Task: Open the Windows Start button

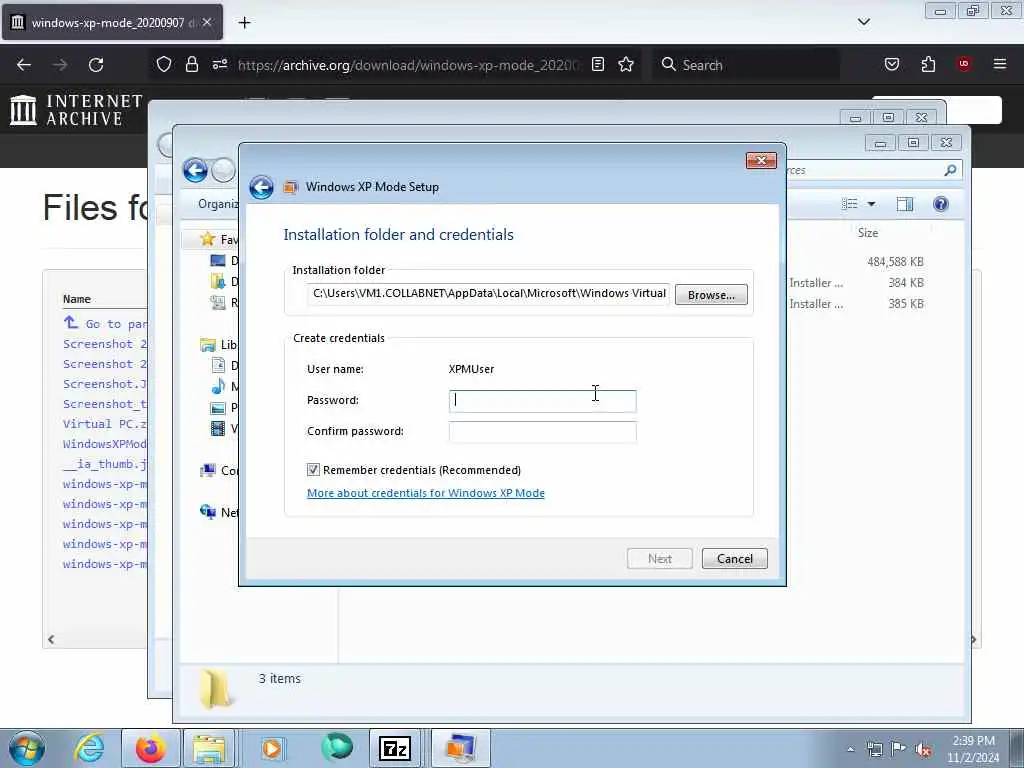Action: [x=27, y=748]
